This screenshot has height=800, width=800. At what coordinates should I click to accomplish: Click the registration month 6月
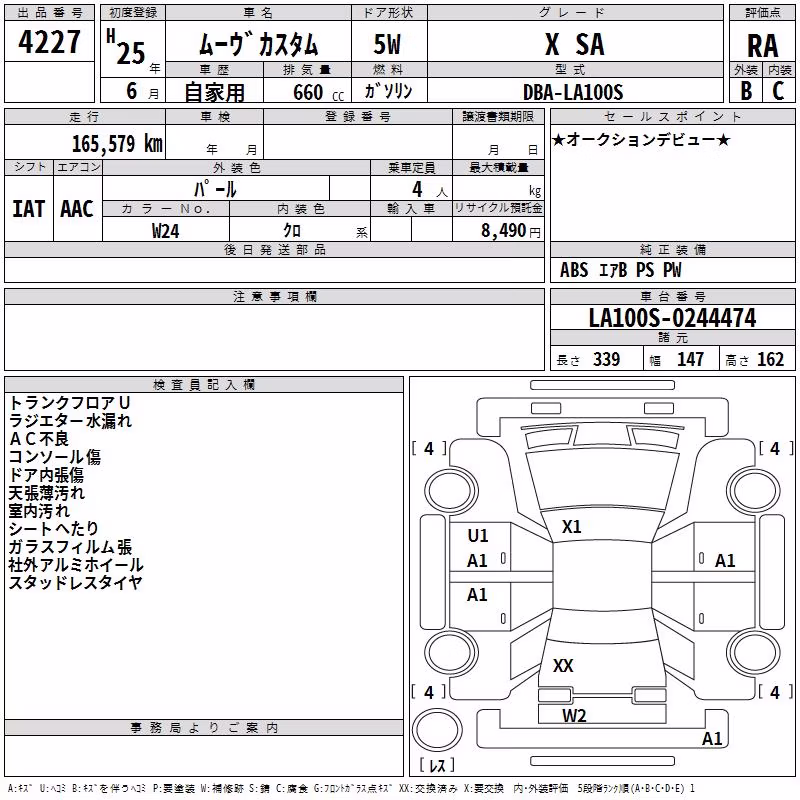[x=142, y=91]
